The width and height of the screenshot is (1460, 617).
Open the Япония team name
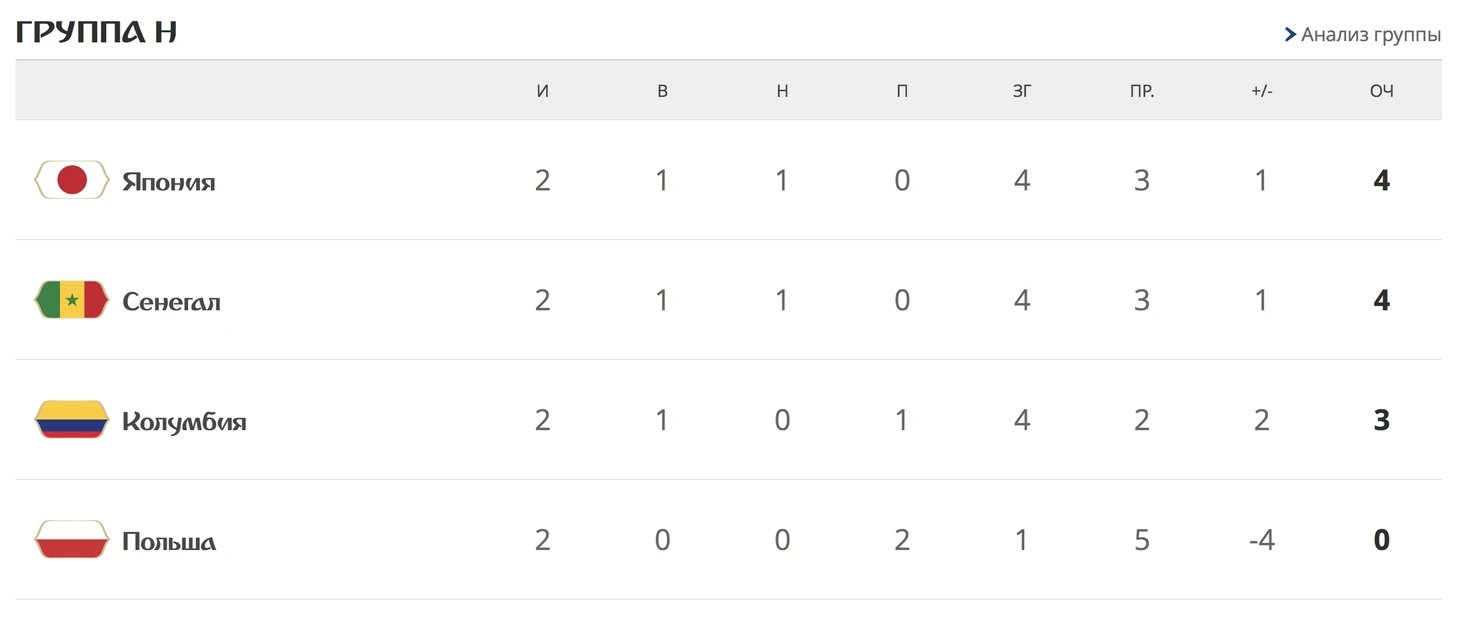tap(169, 182)
